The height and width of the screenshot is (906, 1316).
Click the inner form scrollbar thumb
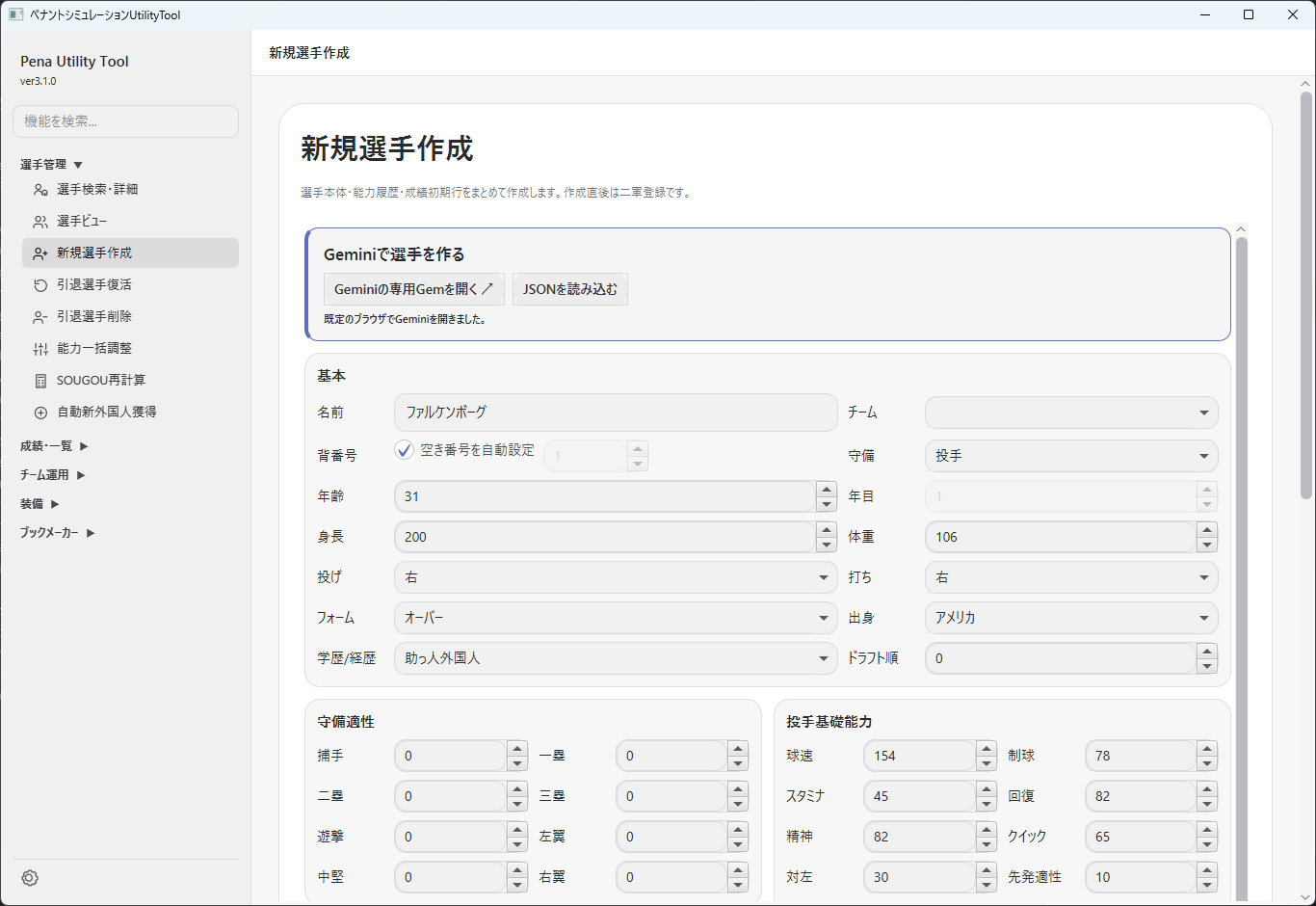point(1242,569)
